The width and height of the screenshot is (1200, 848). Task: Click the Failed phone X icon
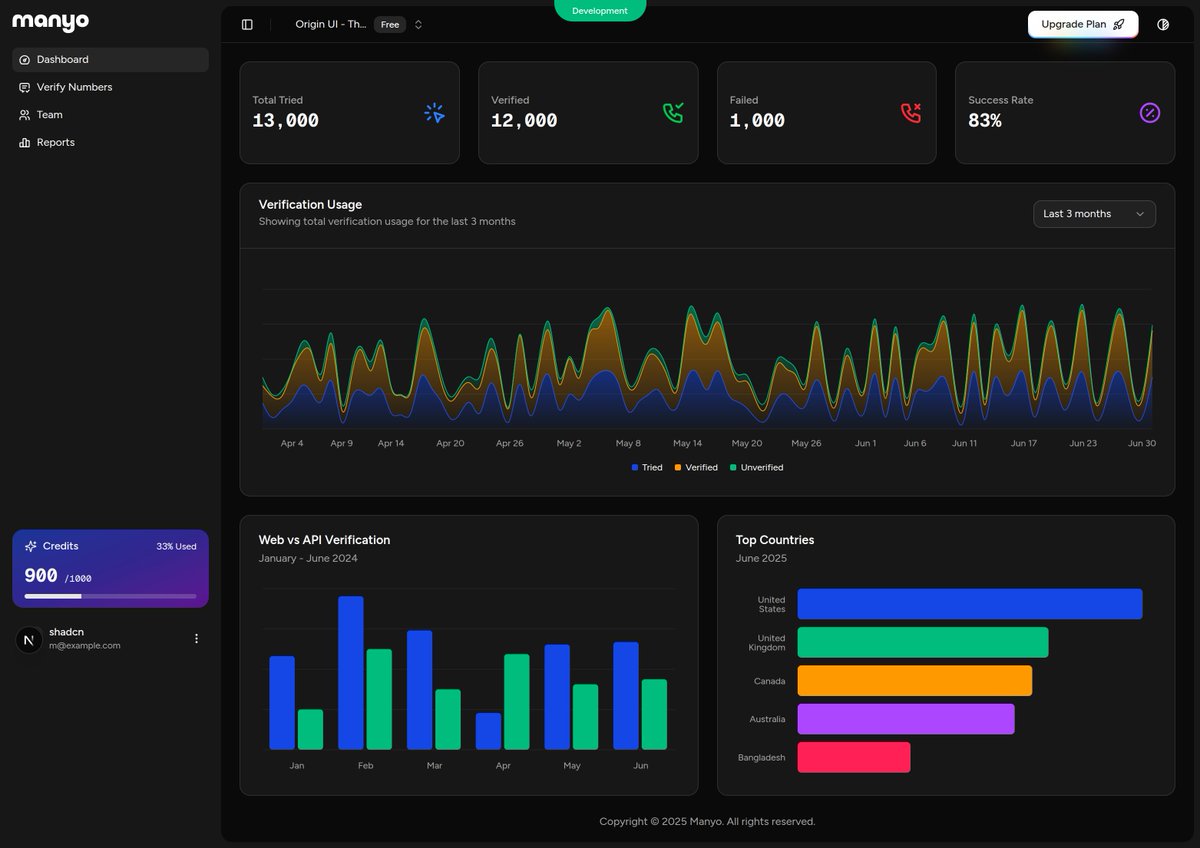click(911, 113)
